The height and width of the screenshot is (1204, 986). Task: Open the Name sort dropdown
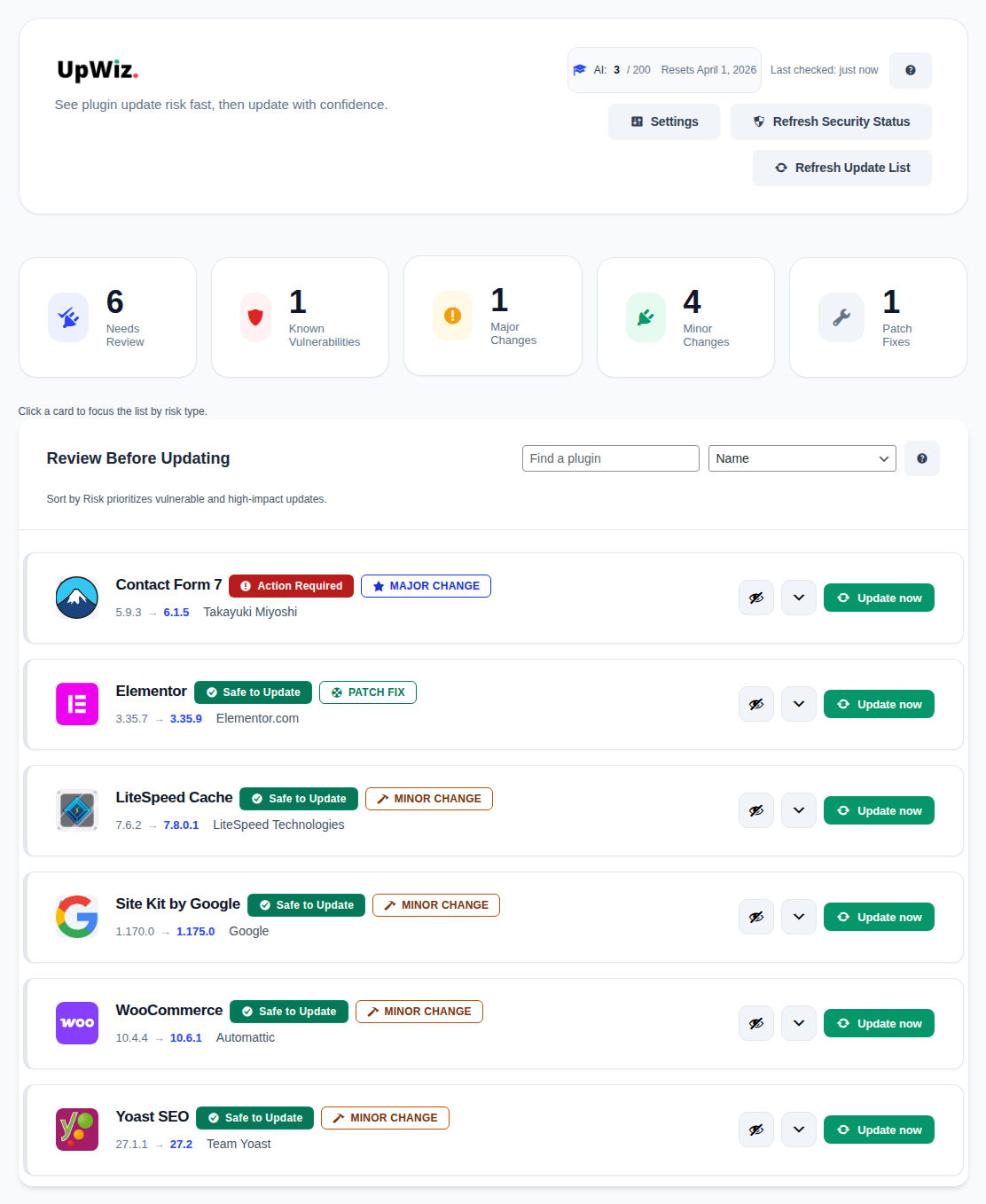click(x=802, y=458)
